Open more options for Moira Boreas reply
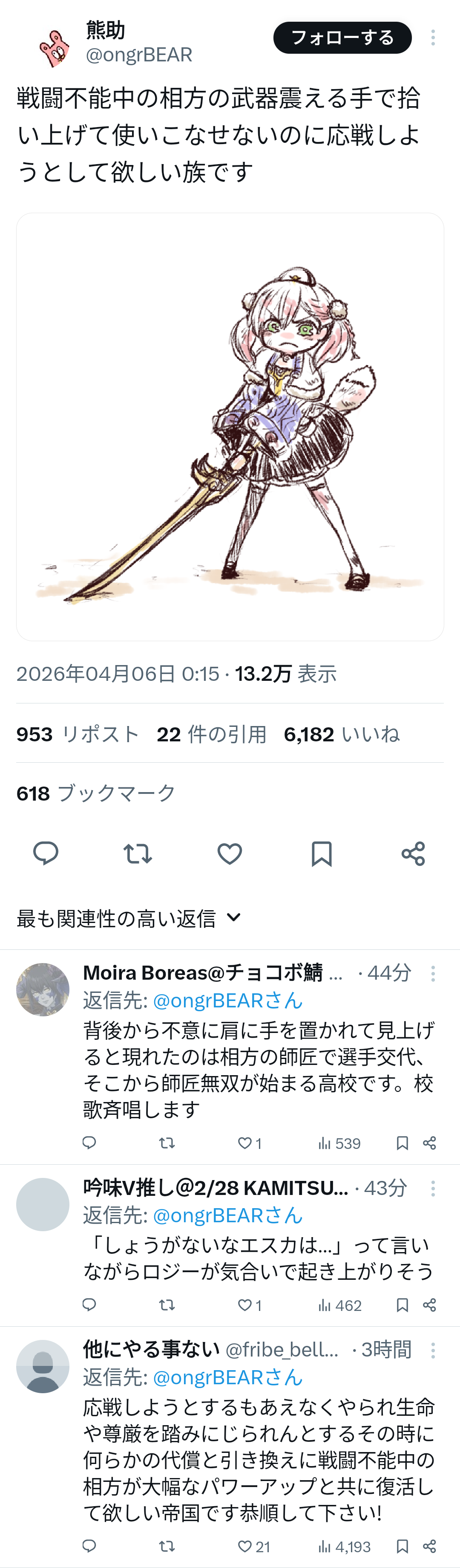This screenshot has height=1568, width=460. tap(433, 973)
